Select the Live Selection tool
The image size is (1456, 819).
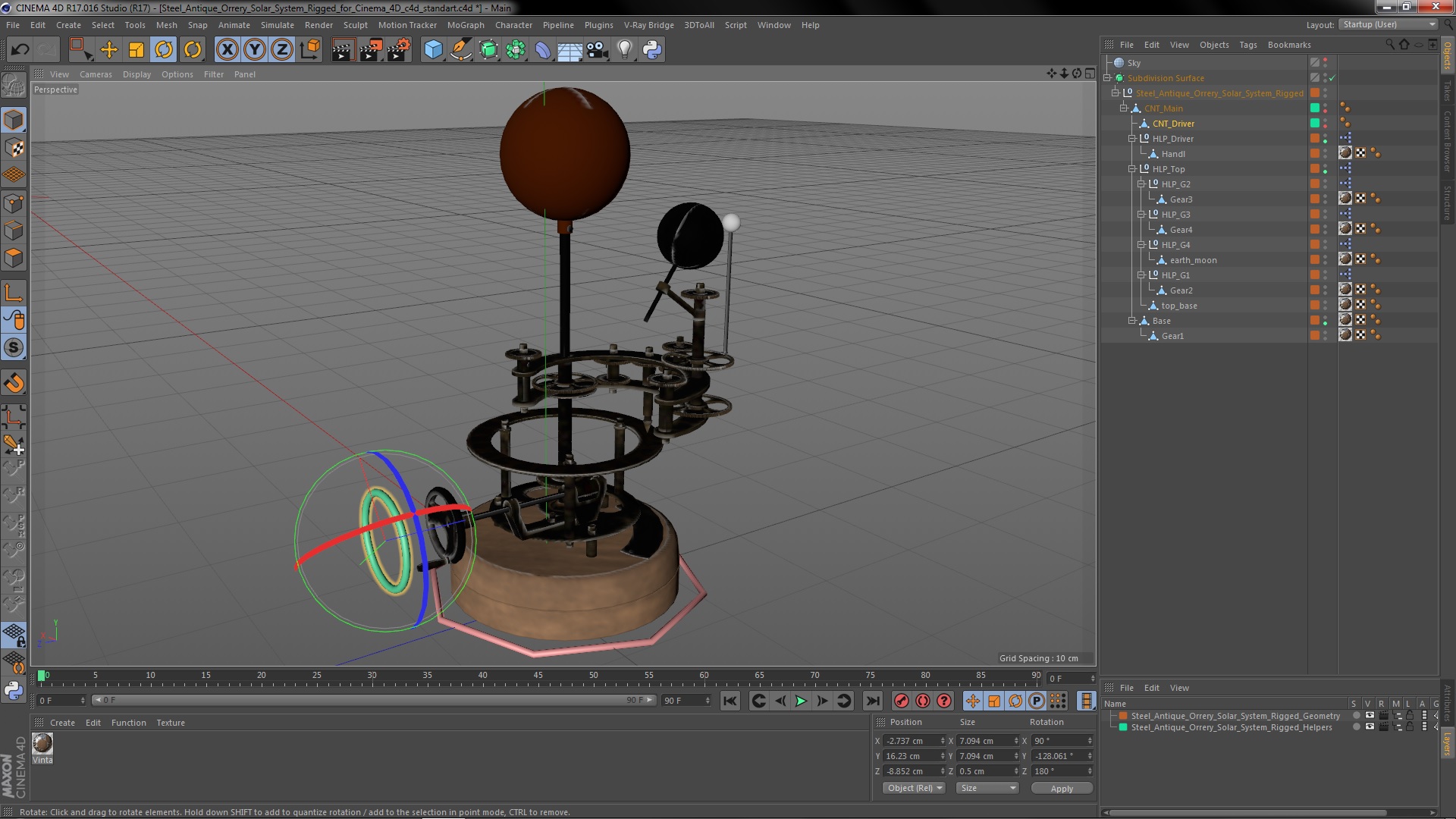(80, 50)
